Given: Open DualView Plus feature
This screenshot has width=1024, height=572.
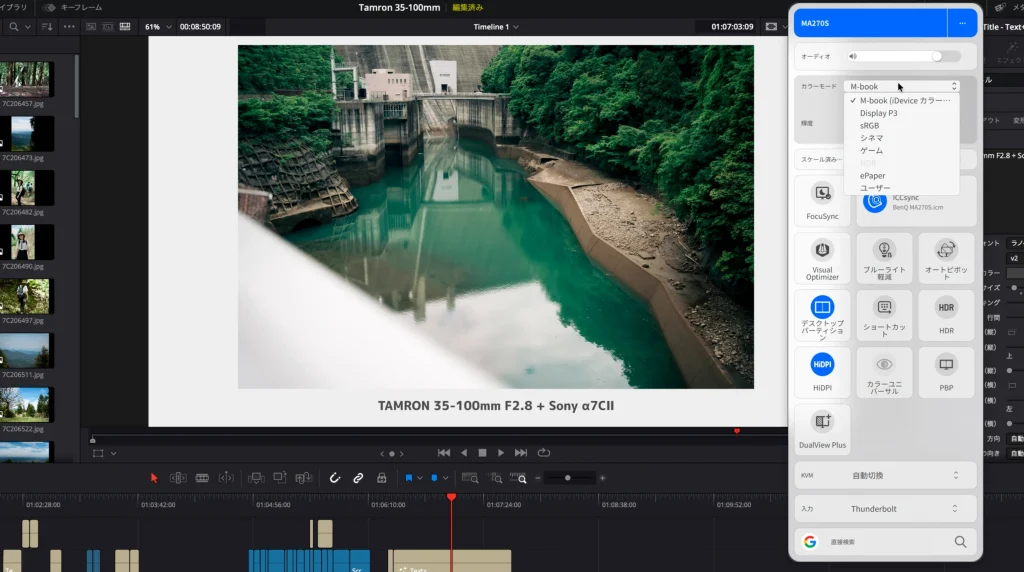Looking at the screenshot, I should (x=822, y=430).
